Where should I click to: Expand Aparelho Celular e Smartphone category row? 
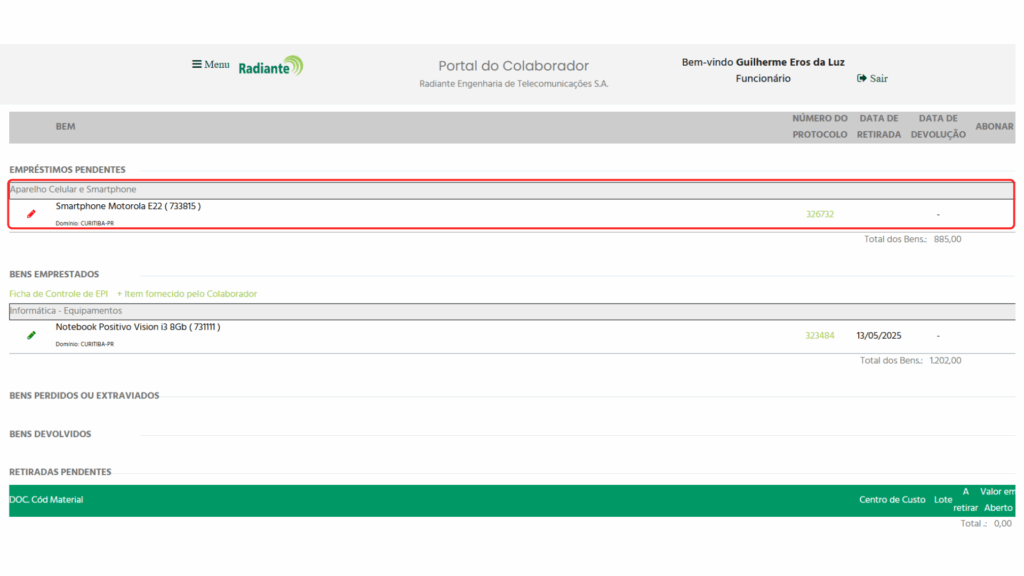pyautogui.click(x=73, y=189)
